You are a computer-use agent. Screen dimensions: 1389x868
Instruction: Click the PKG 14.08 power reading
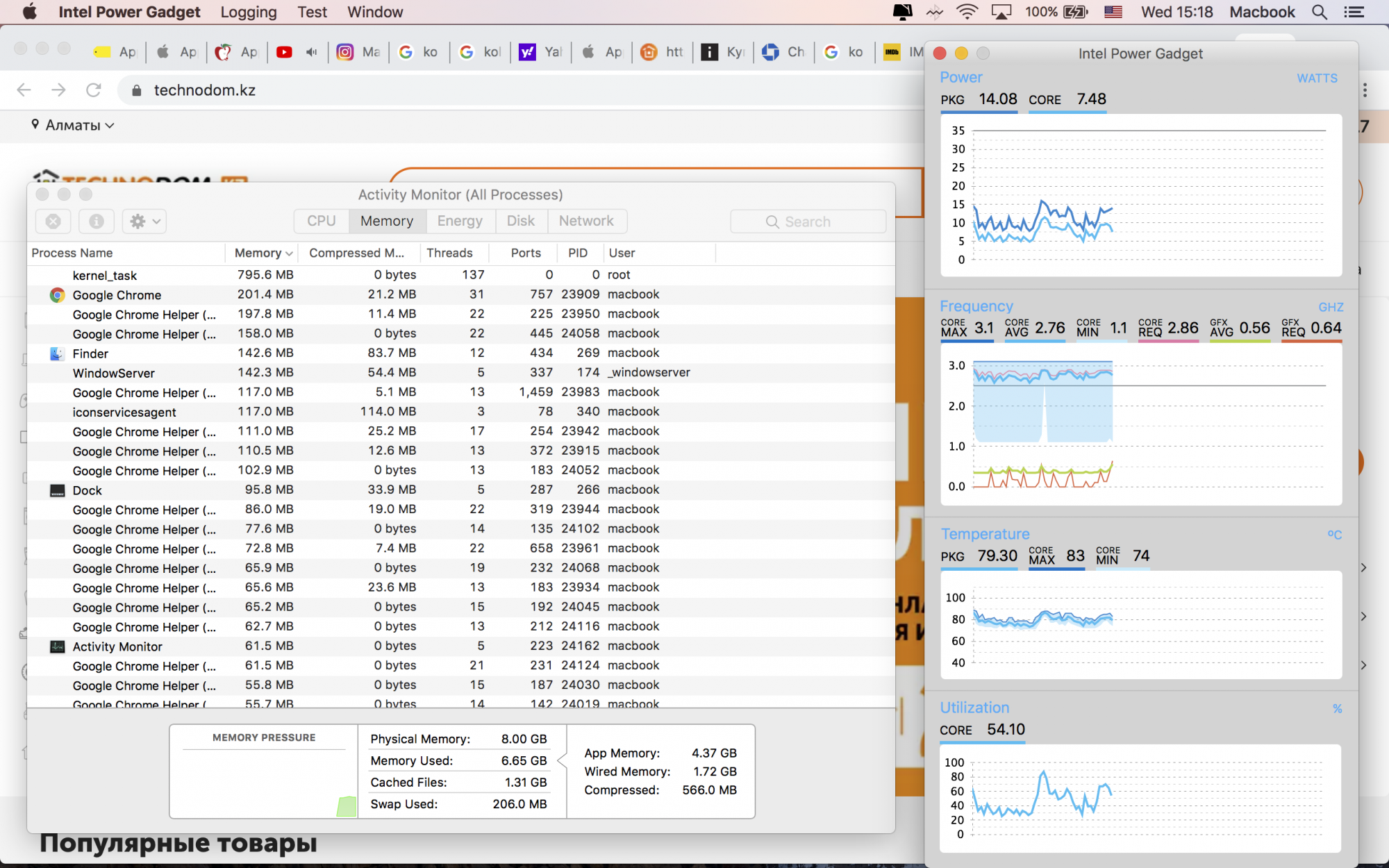click(x=979, y=99)
